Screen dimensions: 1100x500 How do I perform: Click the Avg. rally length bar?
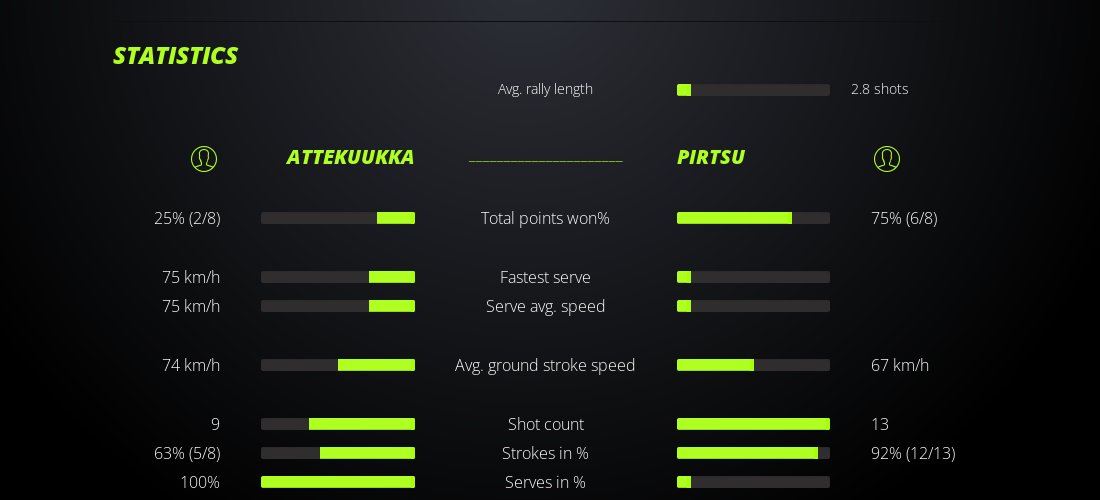[753, 90]
